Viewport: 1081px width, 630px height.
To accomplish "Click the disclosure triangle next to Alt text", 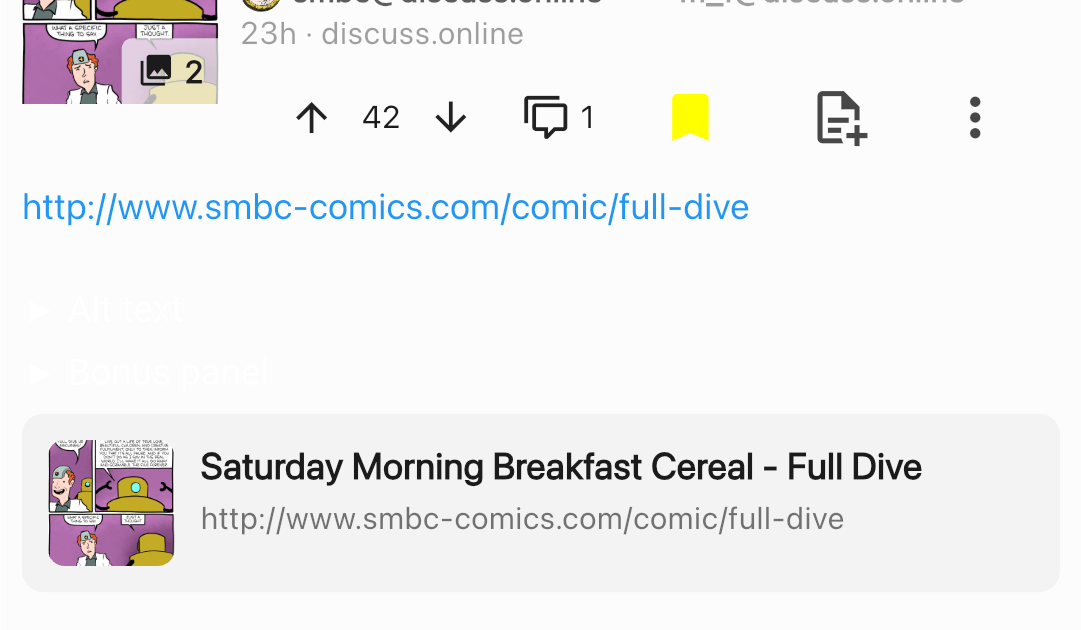I will (x=39, y=311).
